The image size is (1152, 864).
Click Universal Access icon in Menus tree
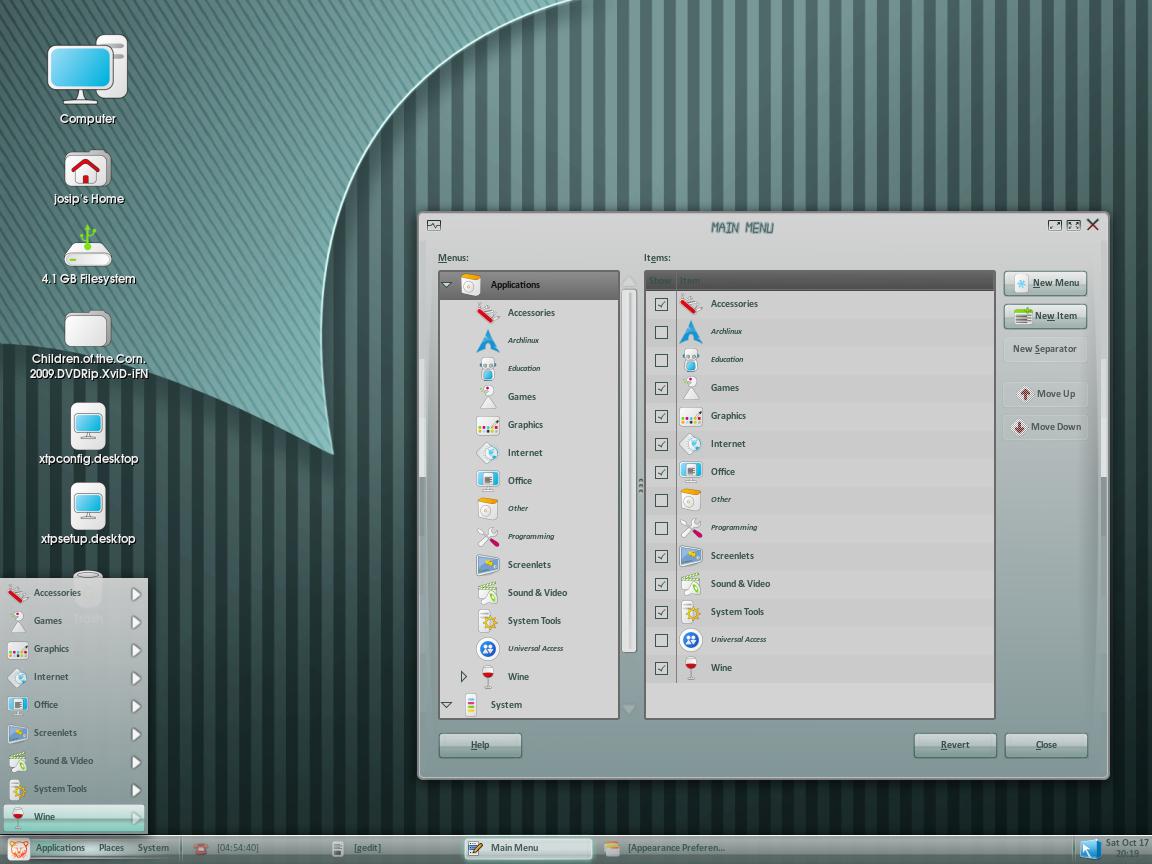coord(488,649)
